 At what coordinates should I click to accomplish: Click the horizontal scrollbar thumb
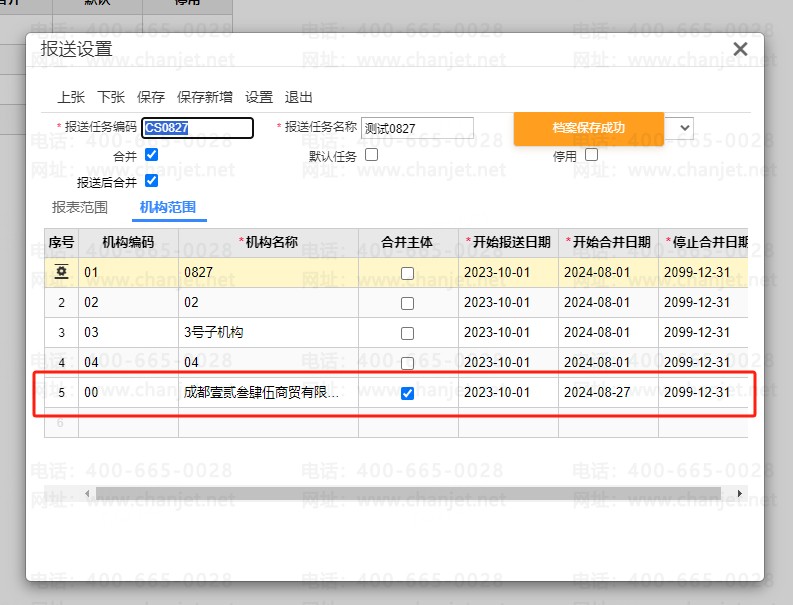pos(408,493)
